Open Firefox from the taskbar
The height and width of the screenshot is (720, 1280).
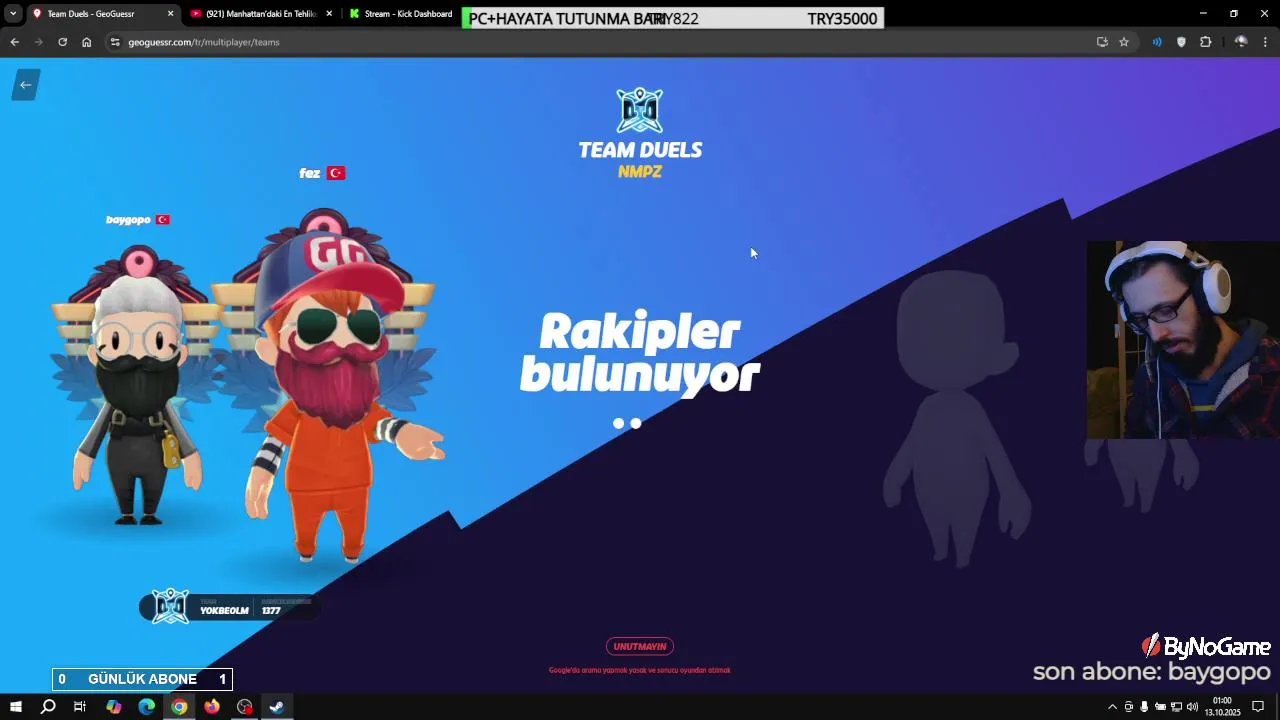point(212,707)
